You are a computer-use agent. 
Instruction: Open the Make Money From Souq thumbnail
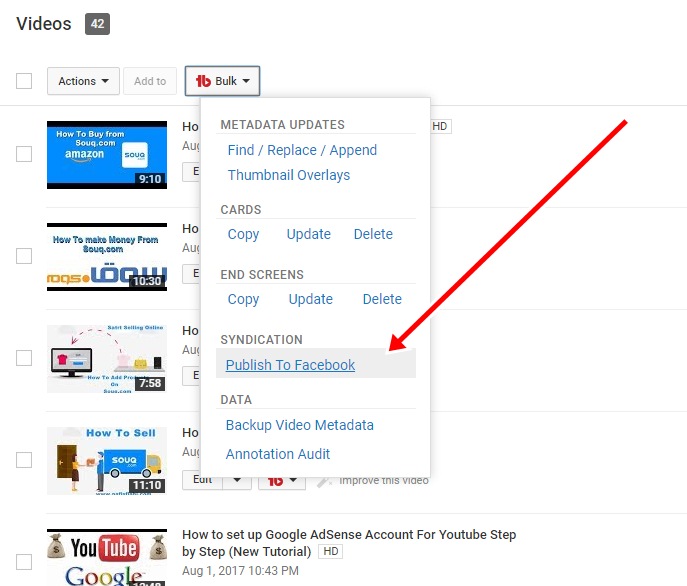click(107, 257)
